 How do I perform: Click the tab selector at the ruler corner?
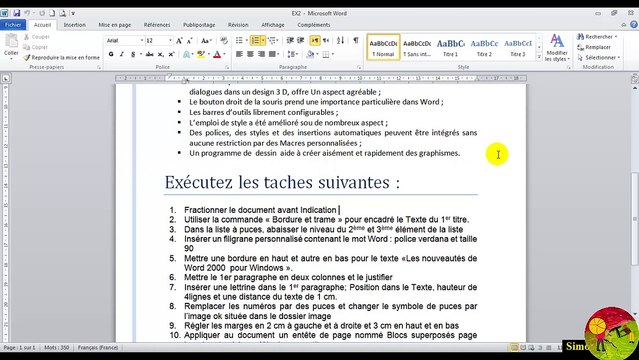pyautogui.click(x=6, y=78)
